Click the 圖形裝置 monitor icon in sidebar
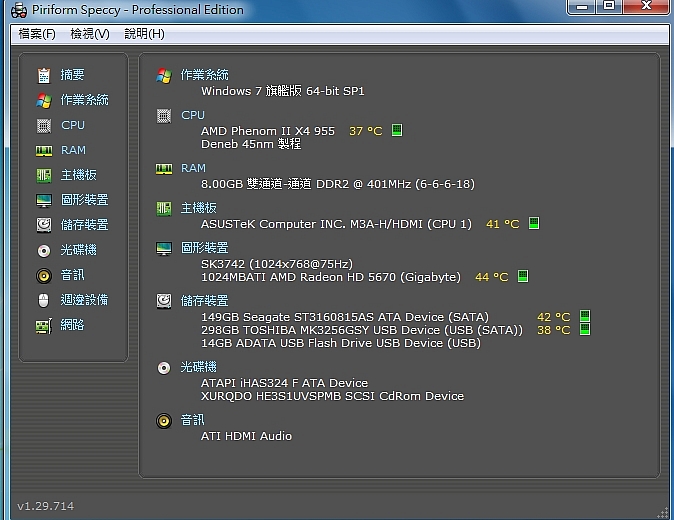The width and height of the screenshot is (674, 520). [44, 200]
